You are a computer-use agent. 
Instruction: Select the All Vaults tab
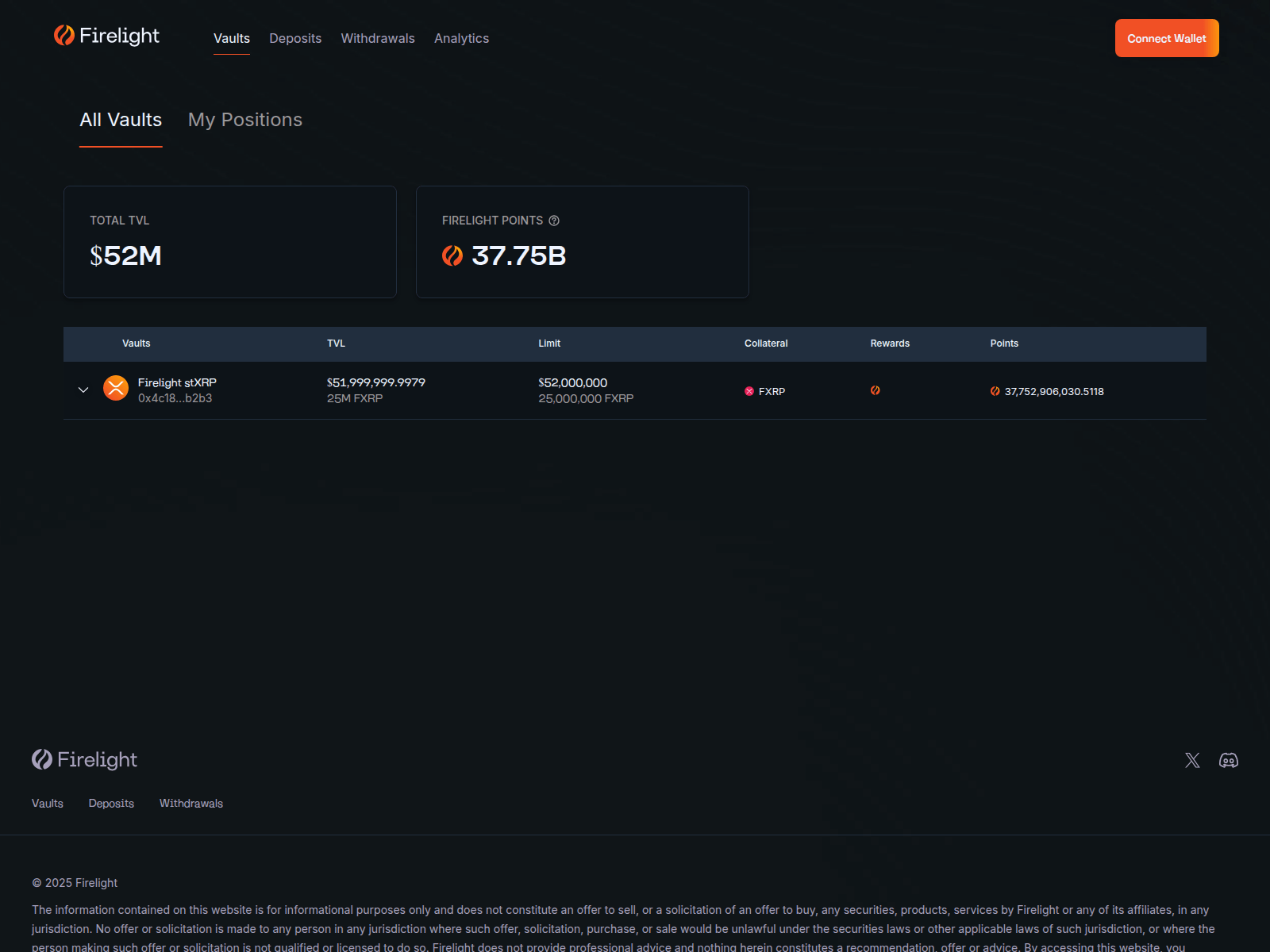click(x=121, y=120)
